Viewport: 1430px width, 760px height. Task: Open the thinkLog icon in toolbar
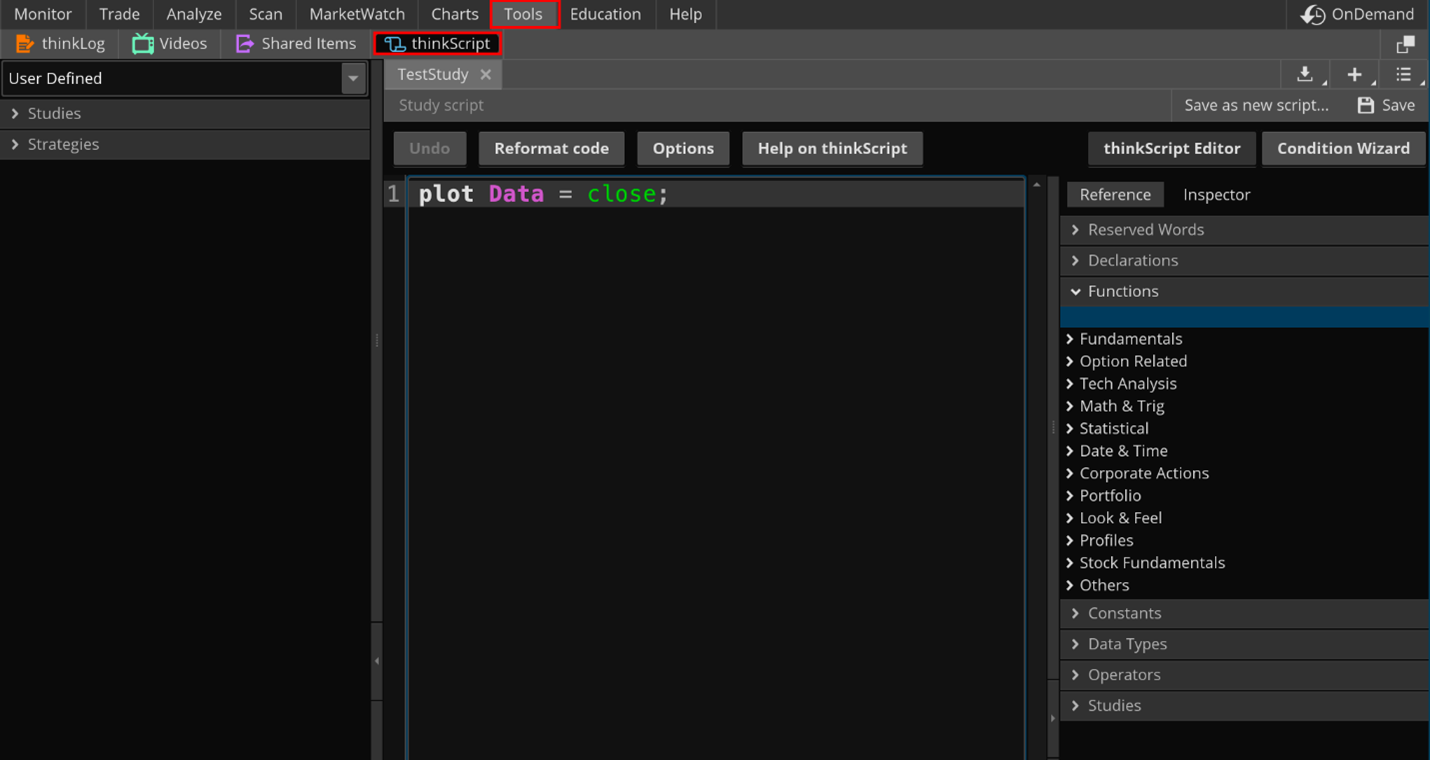coord(24,44)
